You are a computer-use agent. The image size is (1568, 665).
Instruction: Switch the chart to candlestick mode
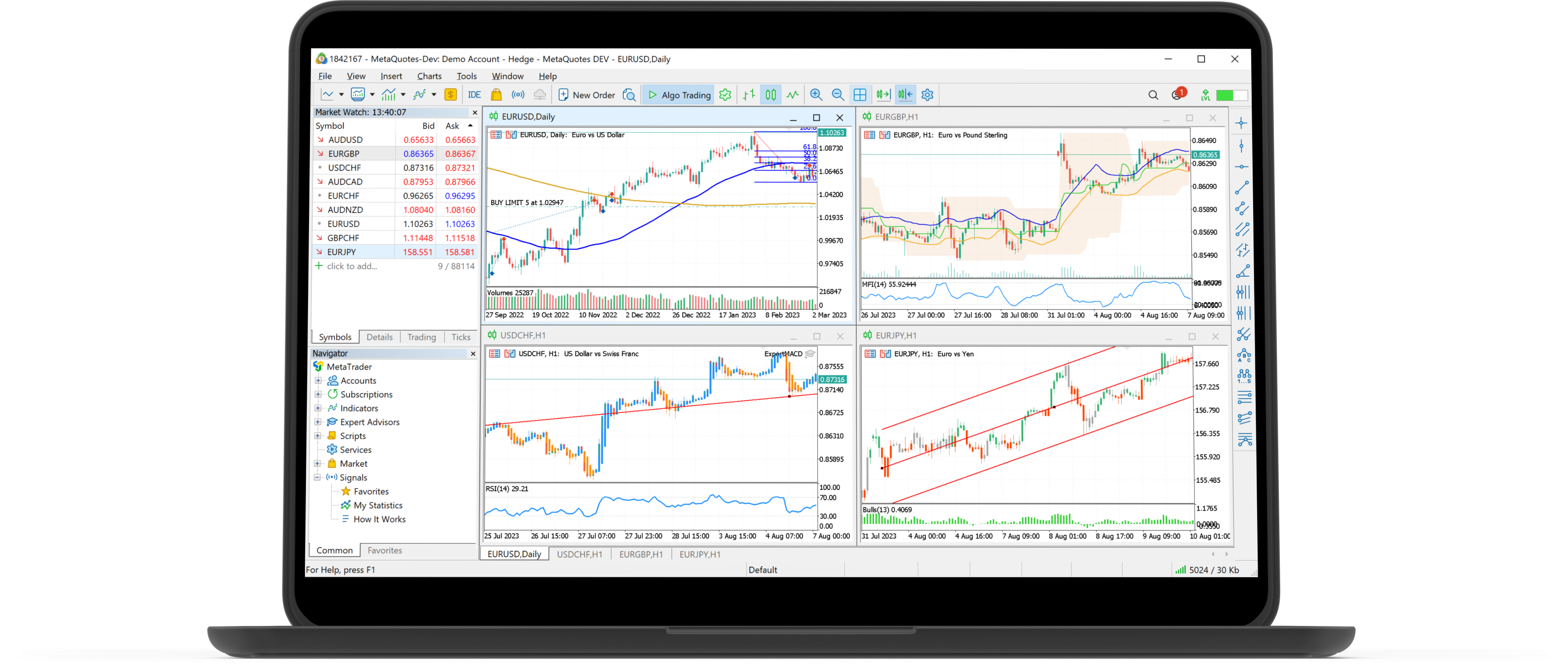(x=770, y=95)
